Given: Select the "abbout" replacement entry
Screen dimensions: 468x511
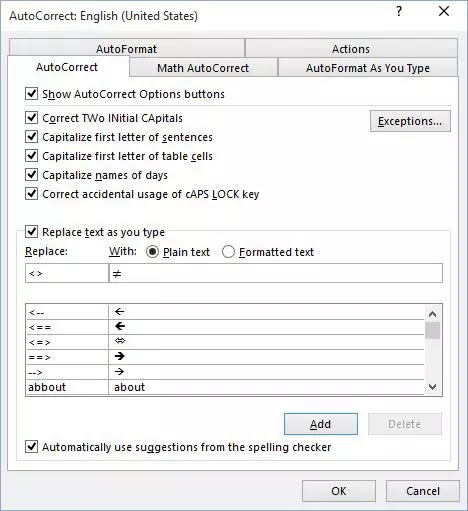Looking at the screenshot, I should (x=225, y=387).
